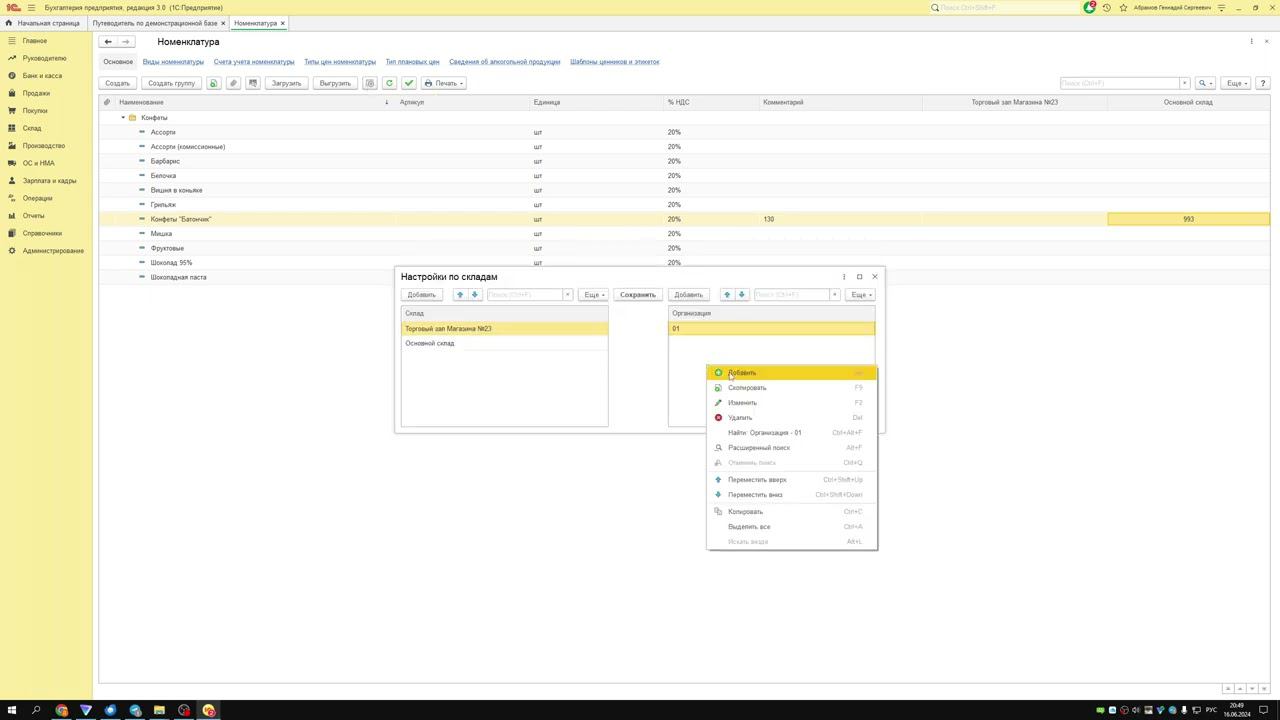Image resolution: width=1280 pixels, height=720 pixels.
Task: Open the Счета учета номенклатуры link
Action: click(x=254, y=62)
